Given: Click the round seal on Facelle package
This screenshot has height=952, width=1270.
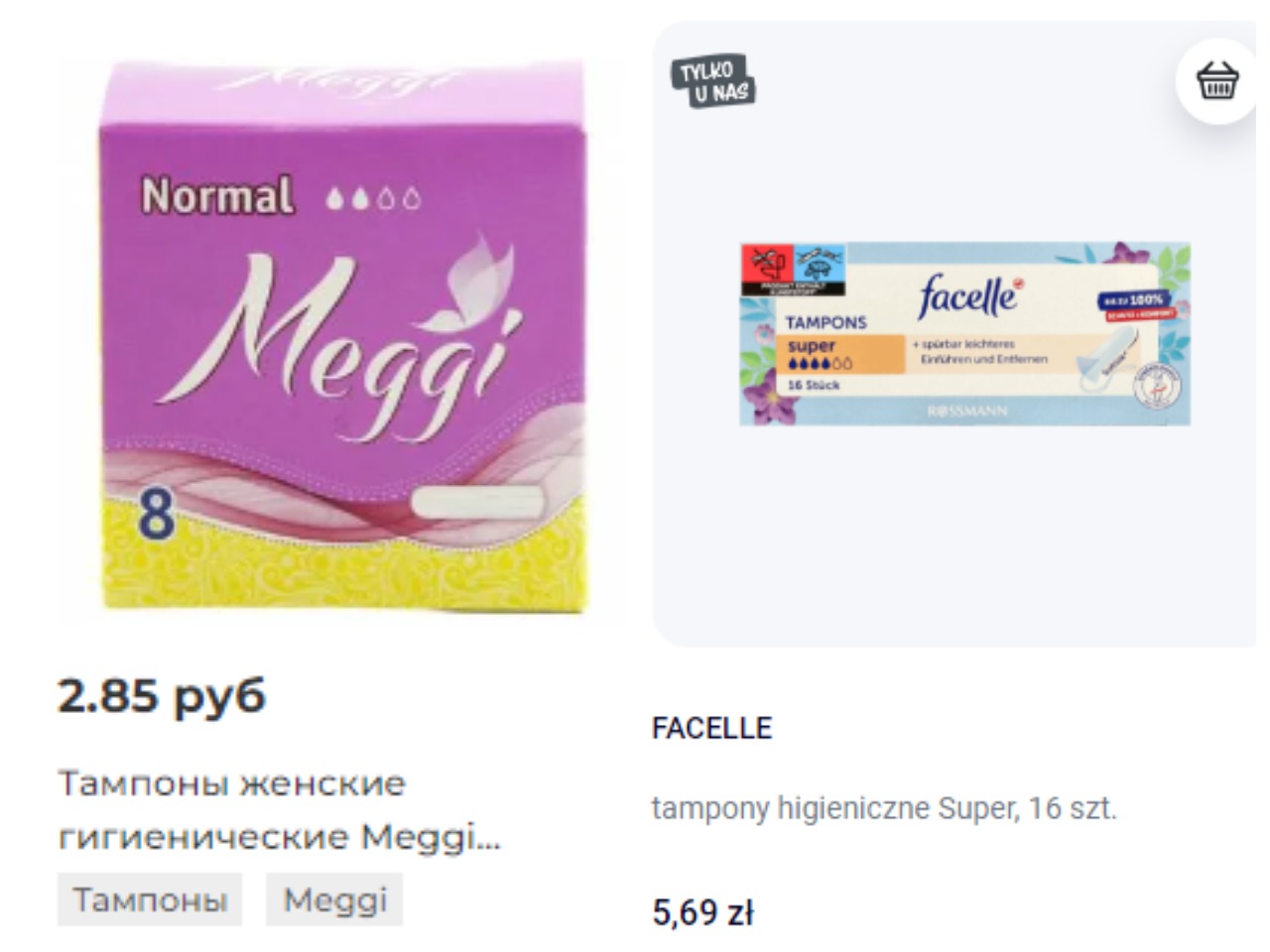Looking at the screenshot, I should click(x=1158, y=387).
